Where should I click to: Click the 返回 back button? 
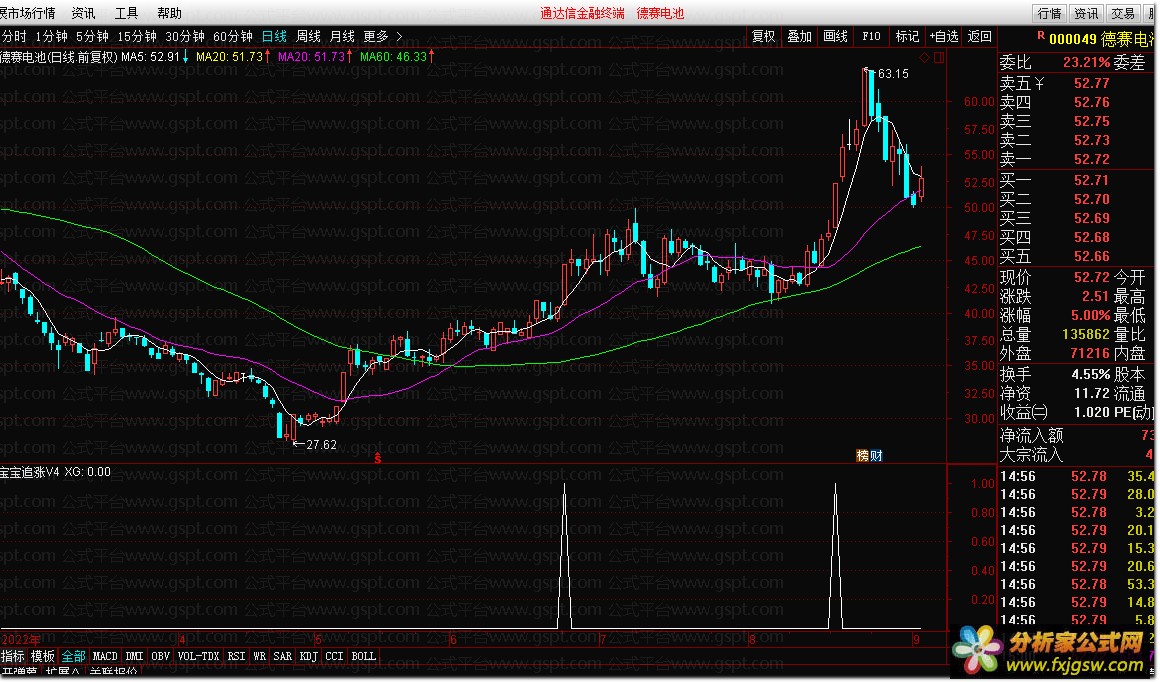pyautogui.click(x=979, y=36)
